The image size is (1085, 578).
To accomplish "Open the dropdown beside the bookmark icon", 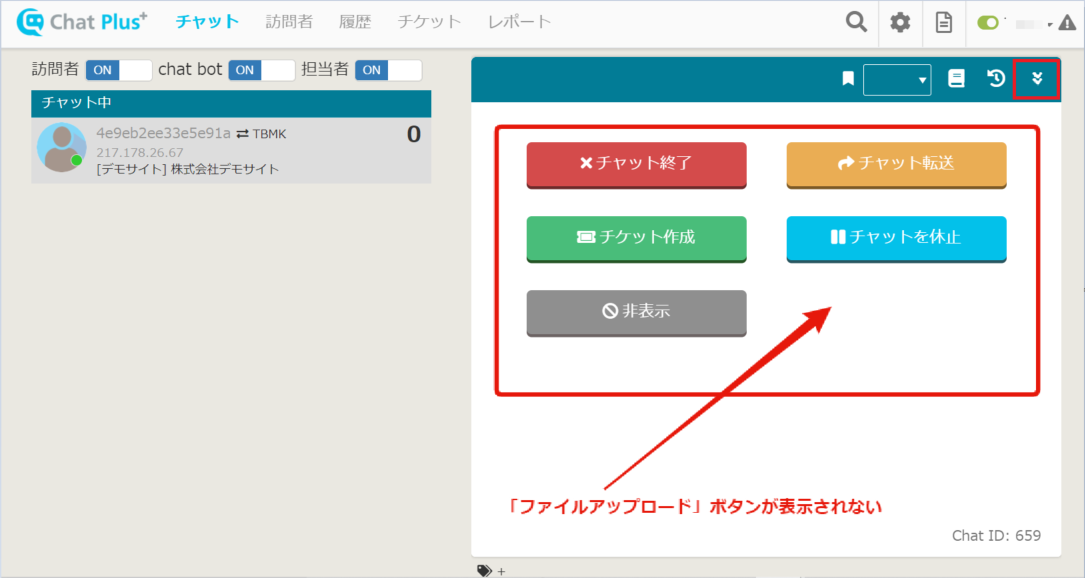I will click(897, 80).
